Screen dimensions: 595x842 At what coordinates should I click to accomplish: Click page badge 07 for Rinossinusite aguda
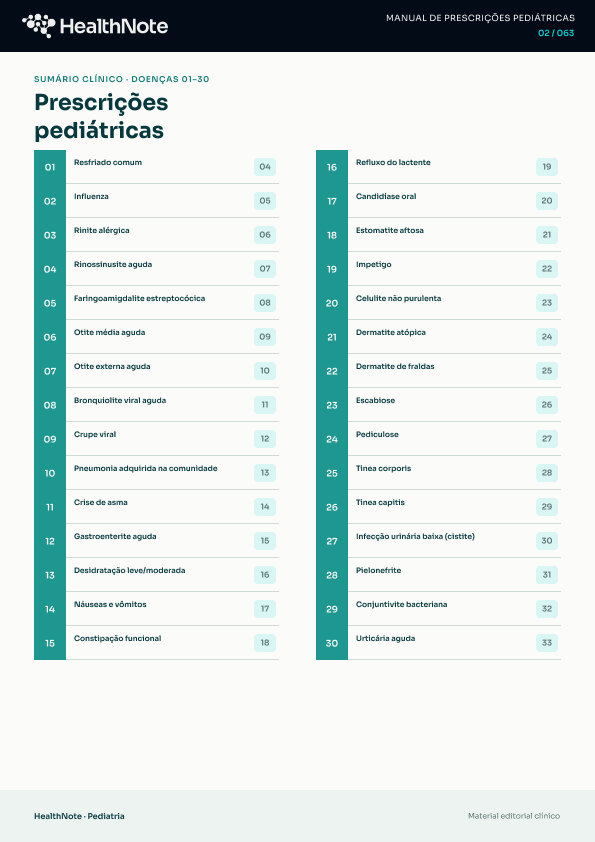(x=265, y=268)
